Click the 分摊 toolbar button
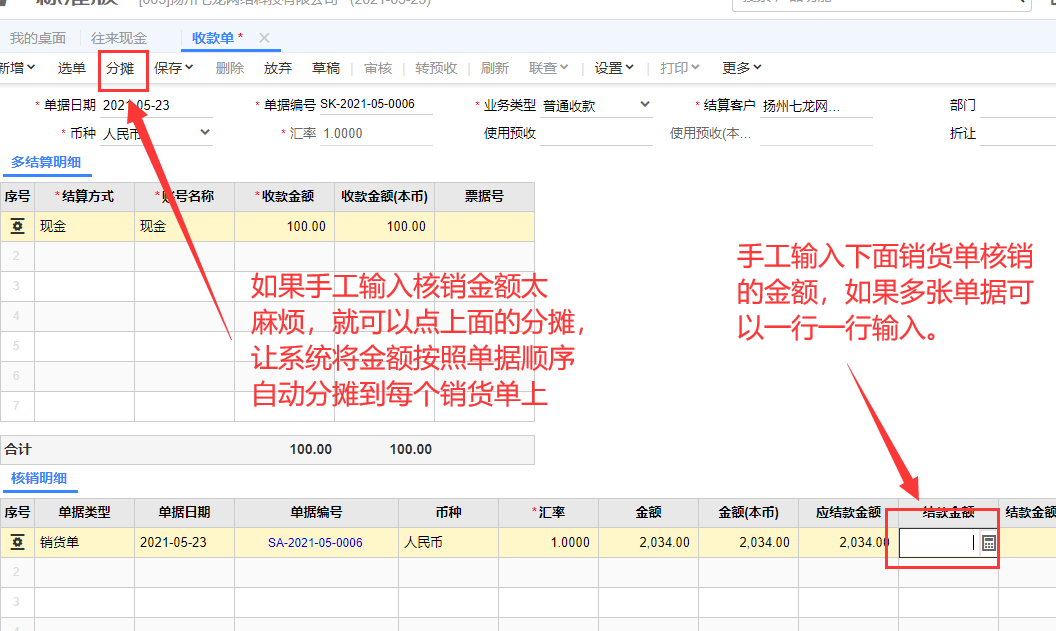1056x631 pixels. [120, 68]
